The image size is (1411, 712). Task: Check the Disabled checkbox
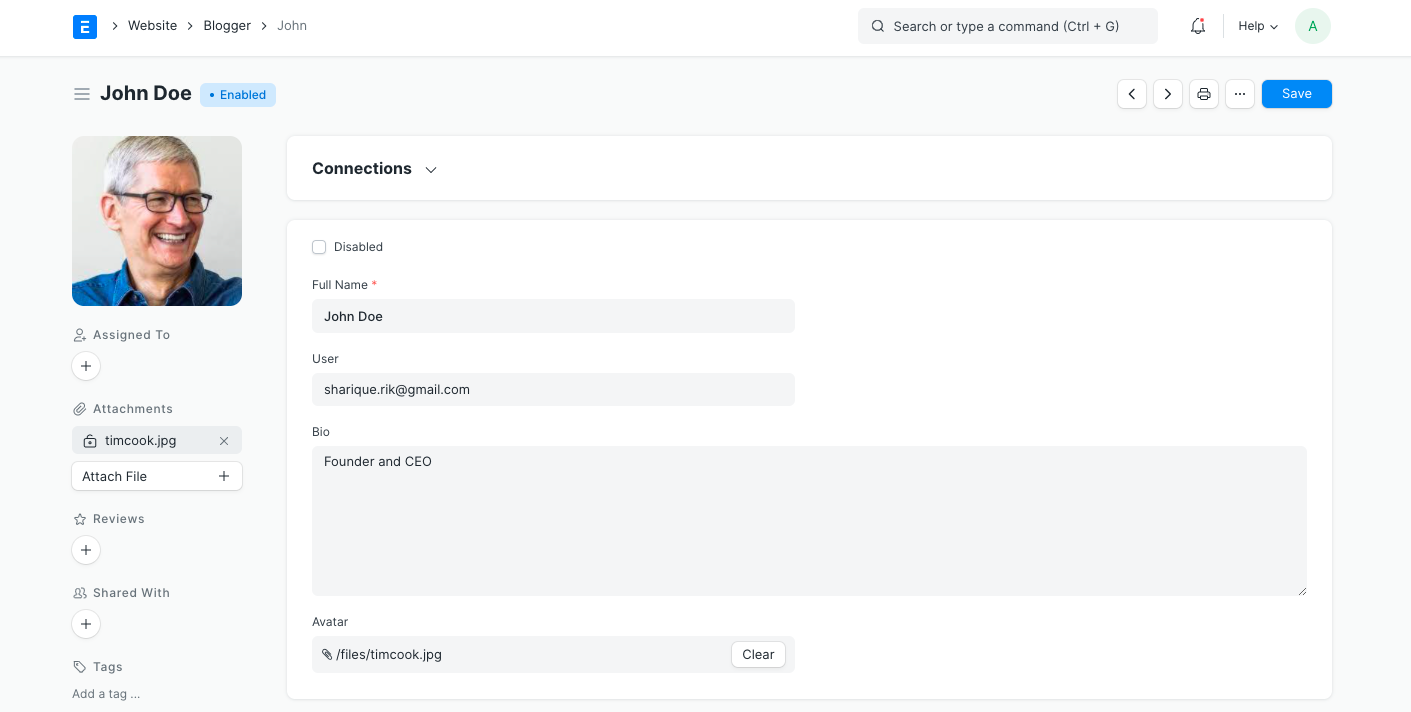click(x=319, y=247)
